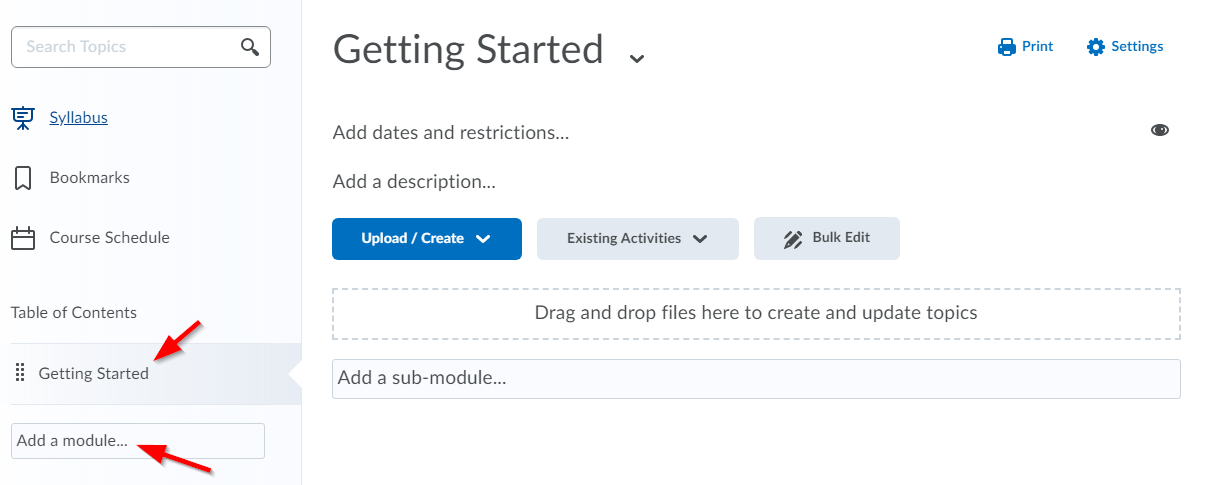Image resolution: width=1205 pixels, height=485 pixels.
Task: Click the Syllabus presentation board icon
Action: tap(22, 118)
